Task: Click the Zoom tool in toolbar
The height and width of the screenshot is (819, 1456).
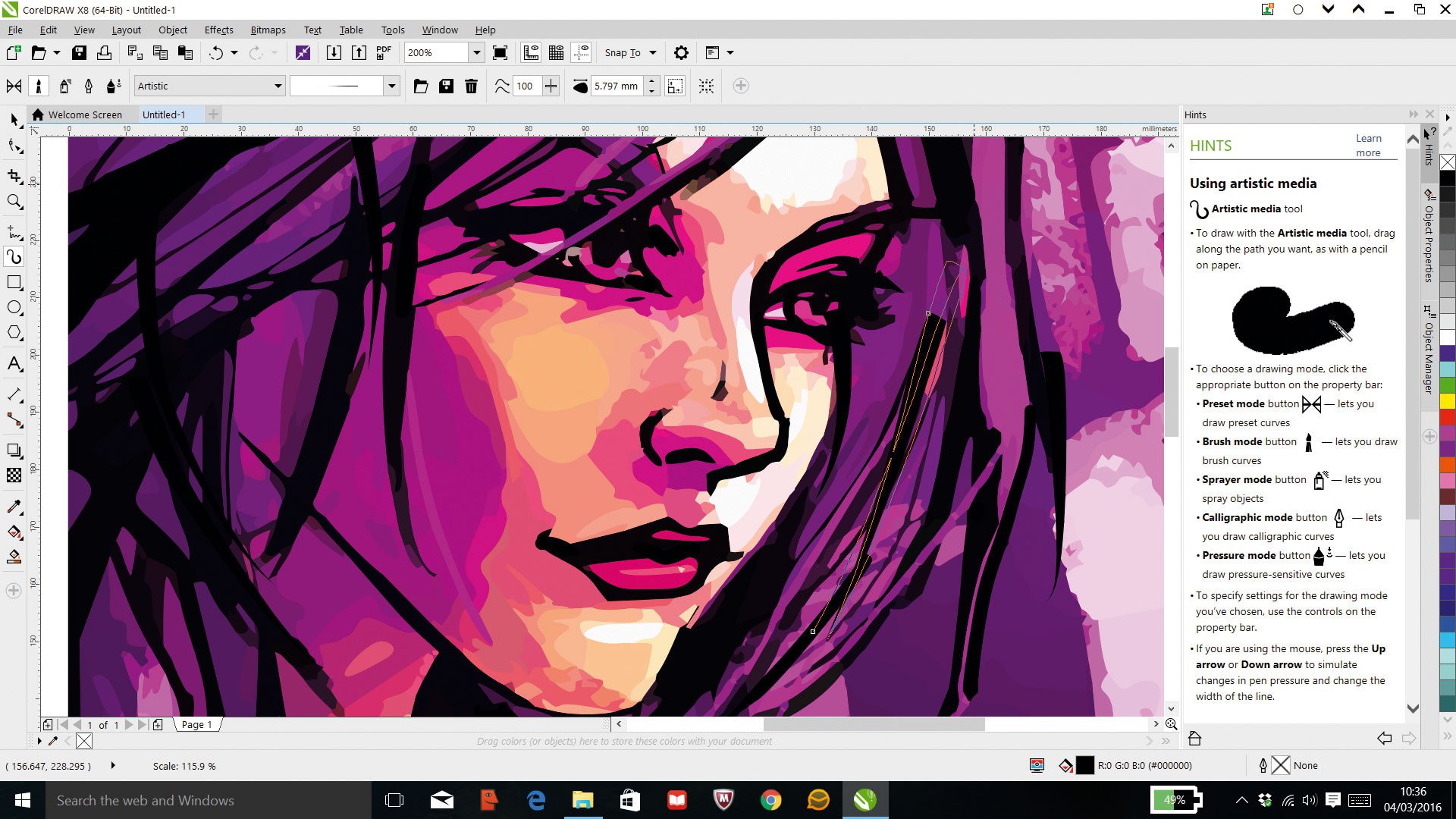Action: tap(14, 202)
